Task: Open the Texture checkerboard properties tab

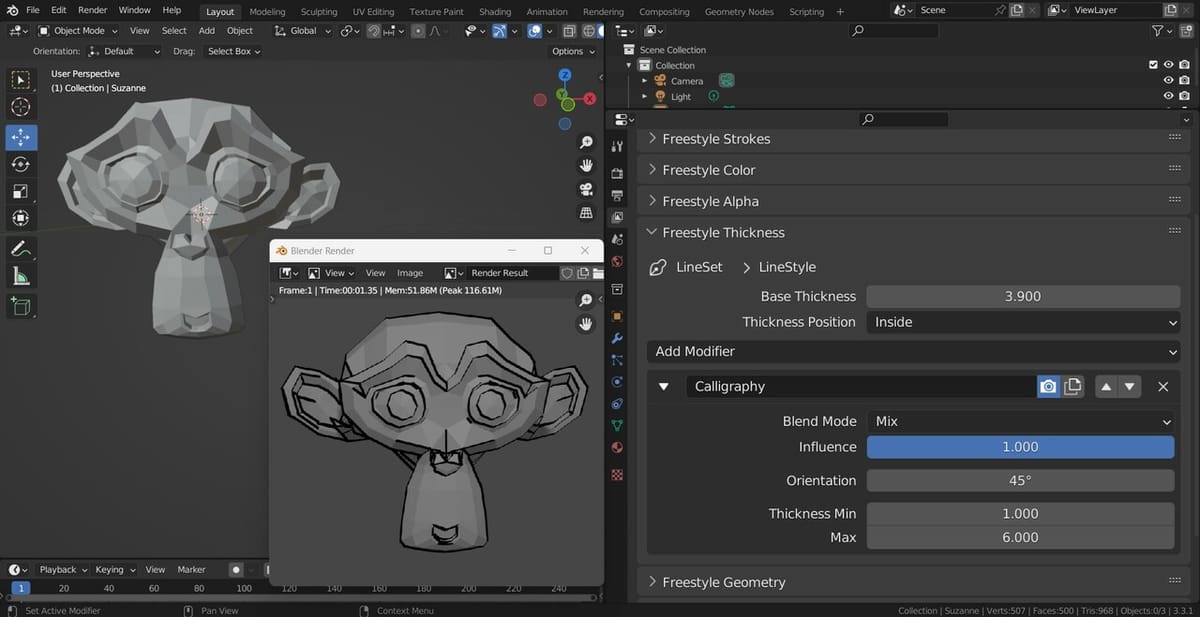Action: pyautogui.click(x=617, y=473)
